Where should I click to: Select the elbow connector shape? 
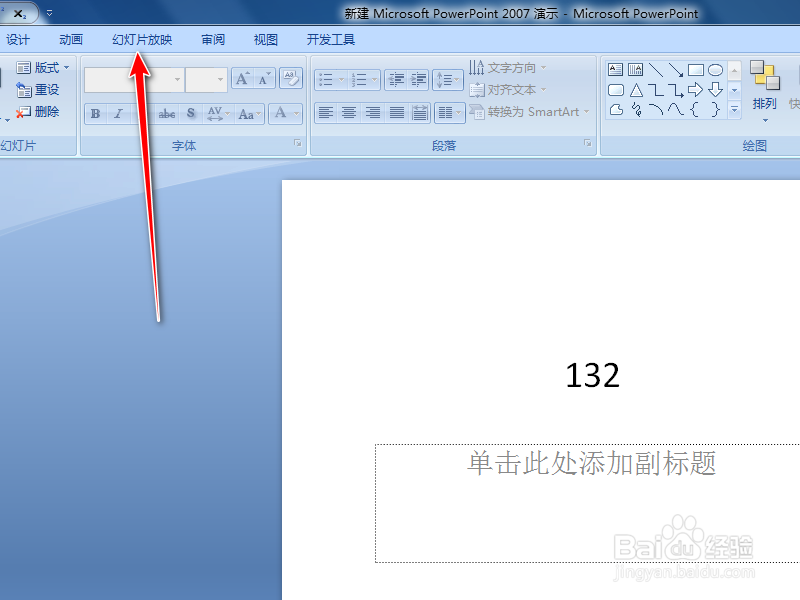656,90
